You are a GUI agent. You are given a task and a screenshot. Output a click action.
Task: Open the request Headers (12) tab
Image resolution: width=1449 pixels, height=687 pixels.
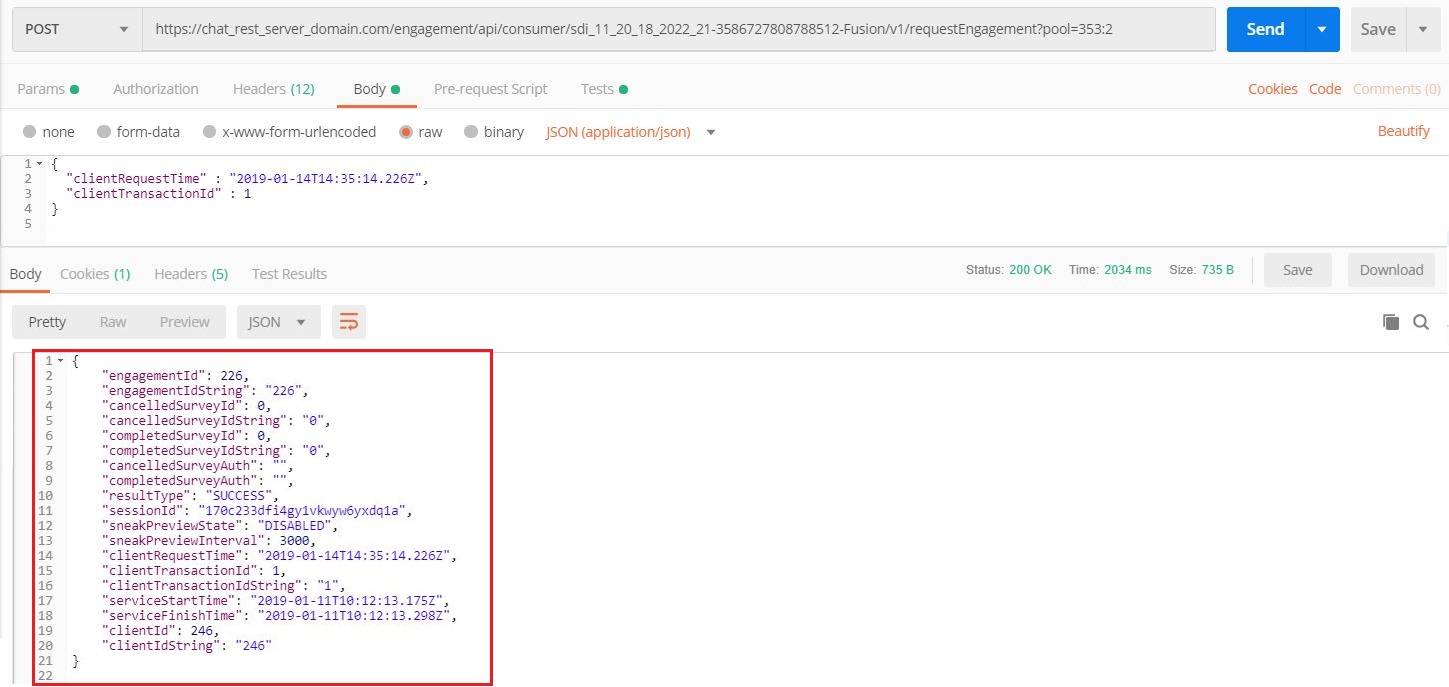[274, 89]
